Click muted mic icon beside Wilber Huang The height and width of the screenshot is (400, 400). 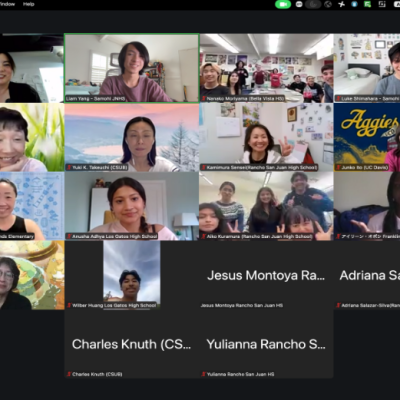pos(69,305)
